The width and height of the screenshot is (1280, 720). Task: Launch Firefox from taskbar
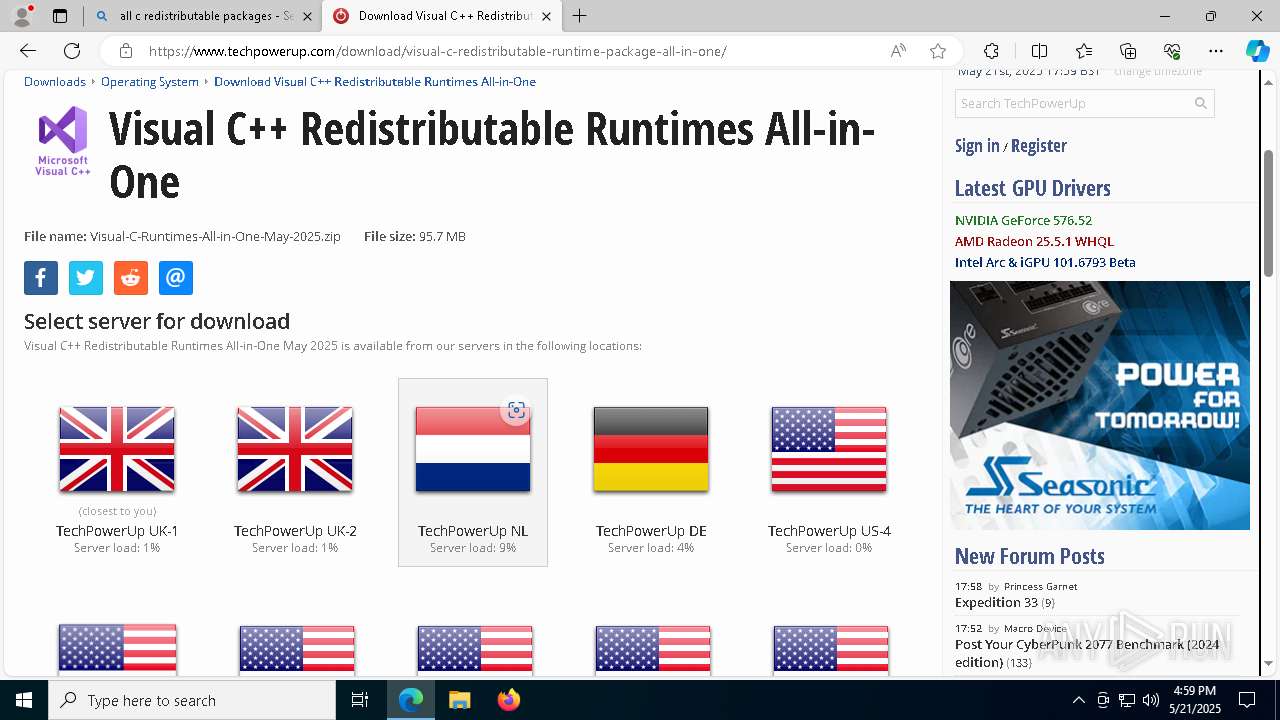point(508,700)
